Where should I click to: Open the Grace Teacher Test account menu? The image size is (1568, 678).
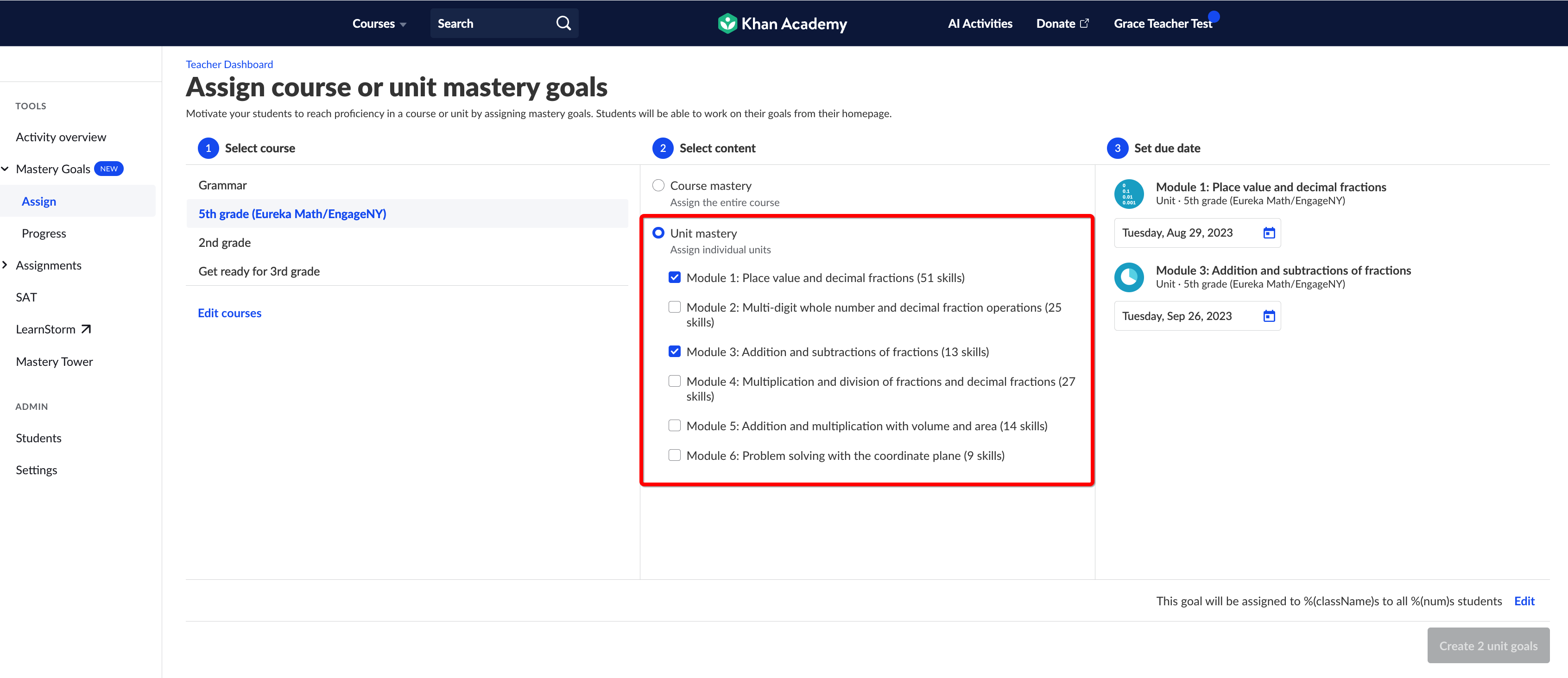click(x=1163, y=24)
